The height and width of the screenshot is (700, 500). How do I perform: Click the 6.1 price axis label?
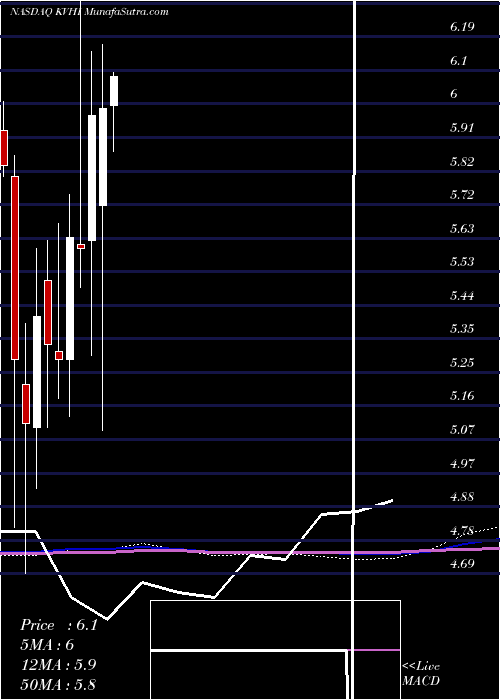(458, 60)
